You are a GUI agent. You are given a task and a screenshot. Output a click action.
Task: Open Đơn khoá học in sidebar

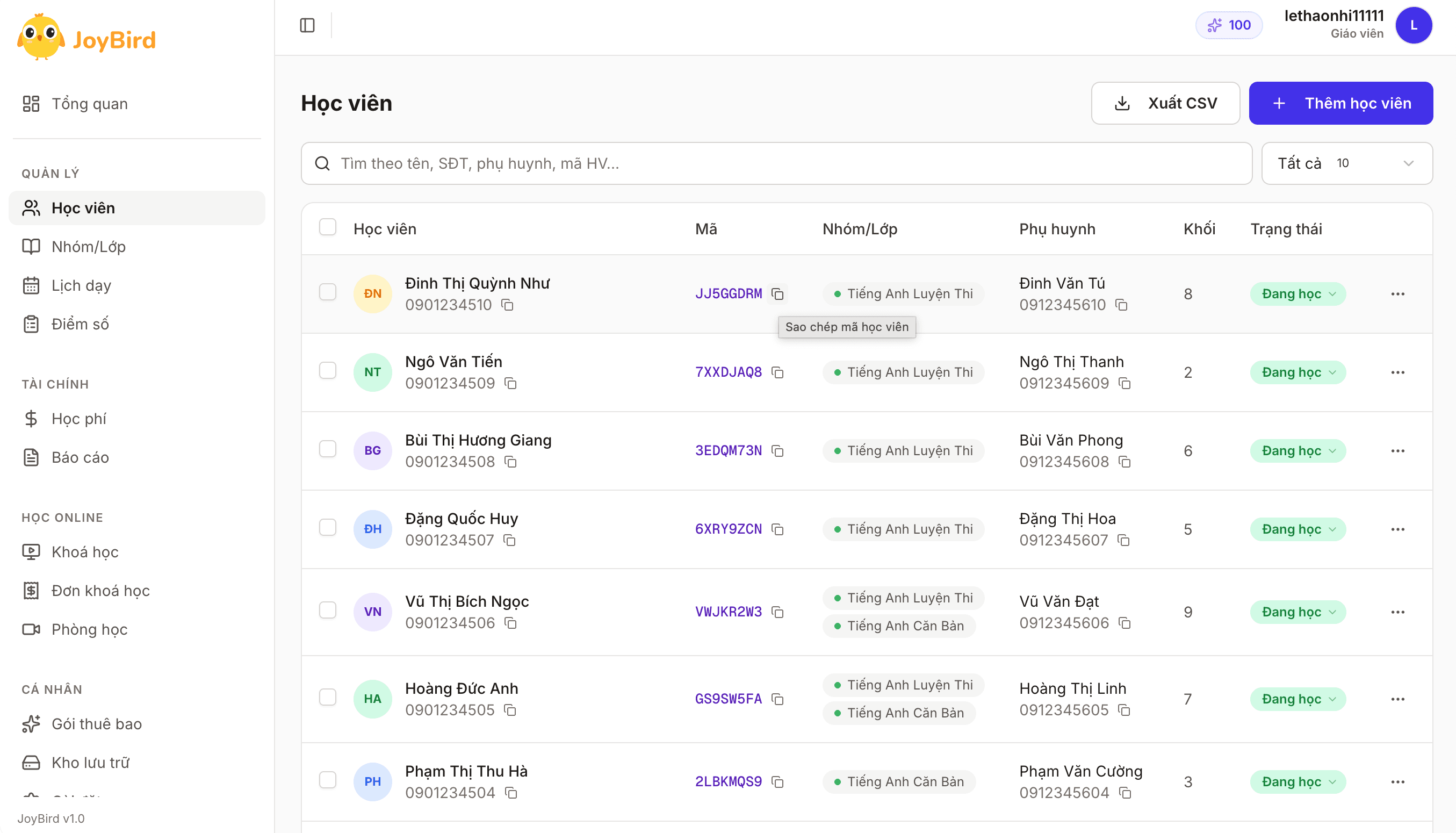(x=136, y=591)
